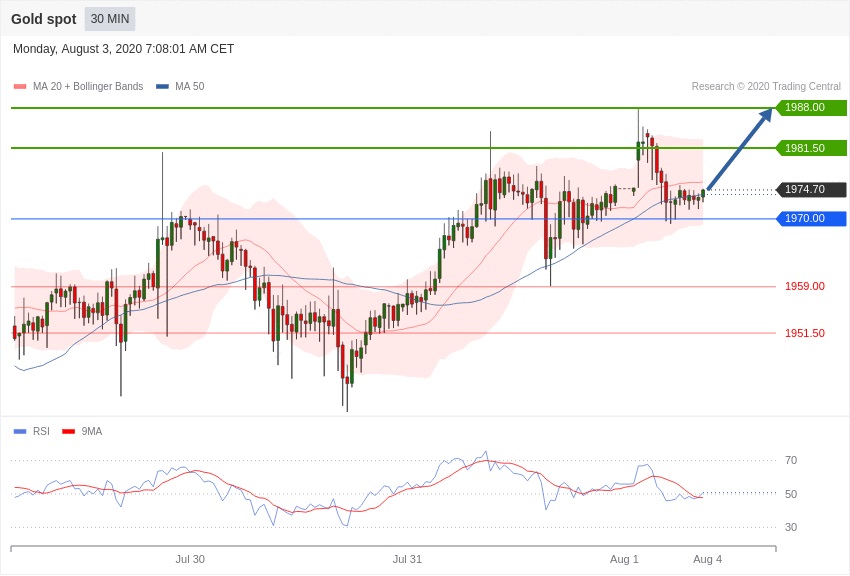Image resolution: width=850 pixels, height=576 pixels.
Task: Click the 30 MIN timeframe button
Action: (110, 19)
